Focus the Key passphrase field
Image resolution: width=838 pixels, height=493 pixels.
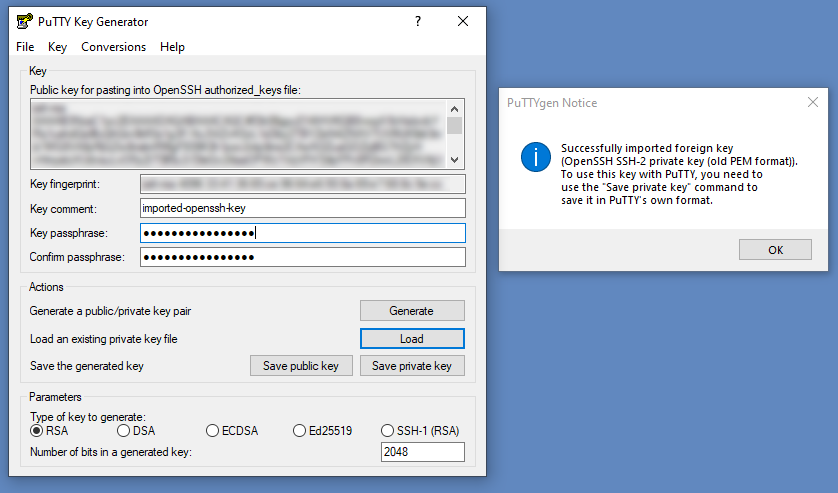(302, 233)
